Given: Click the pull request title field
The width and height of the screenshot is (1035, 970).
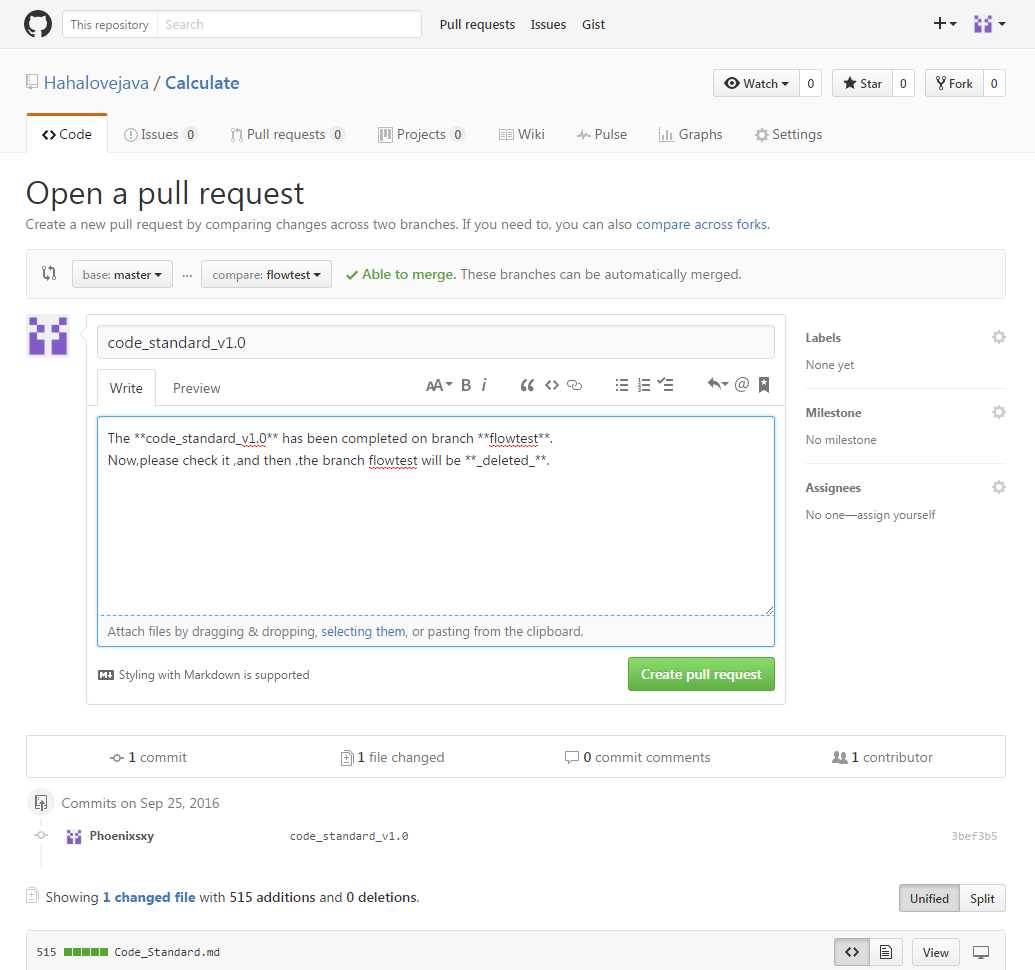Looking at the screenshot, I should coord(436,342).
